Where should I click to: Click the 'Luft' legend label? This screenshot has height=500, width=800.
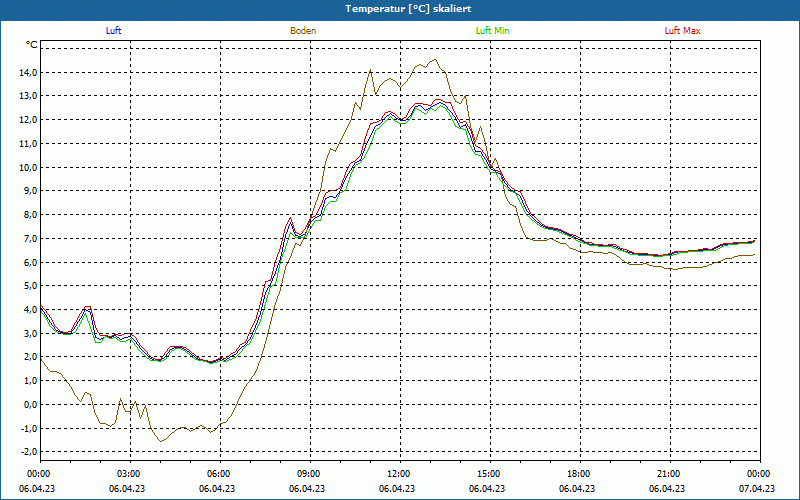click(113, 31)
